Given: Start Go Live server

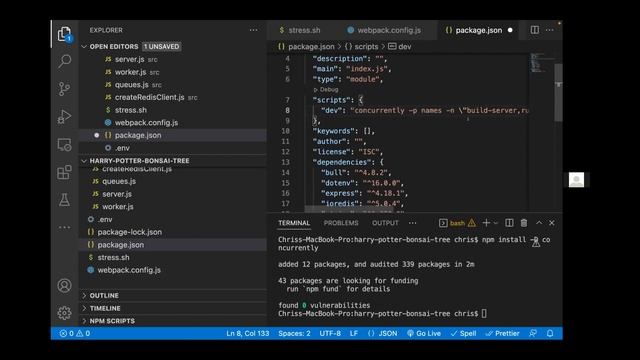Looking at the screenshot, I should tap(424, 333).
